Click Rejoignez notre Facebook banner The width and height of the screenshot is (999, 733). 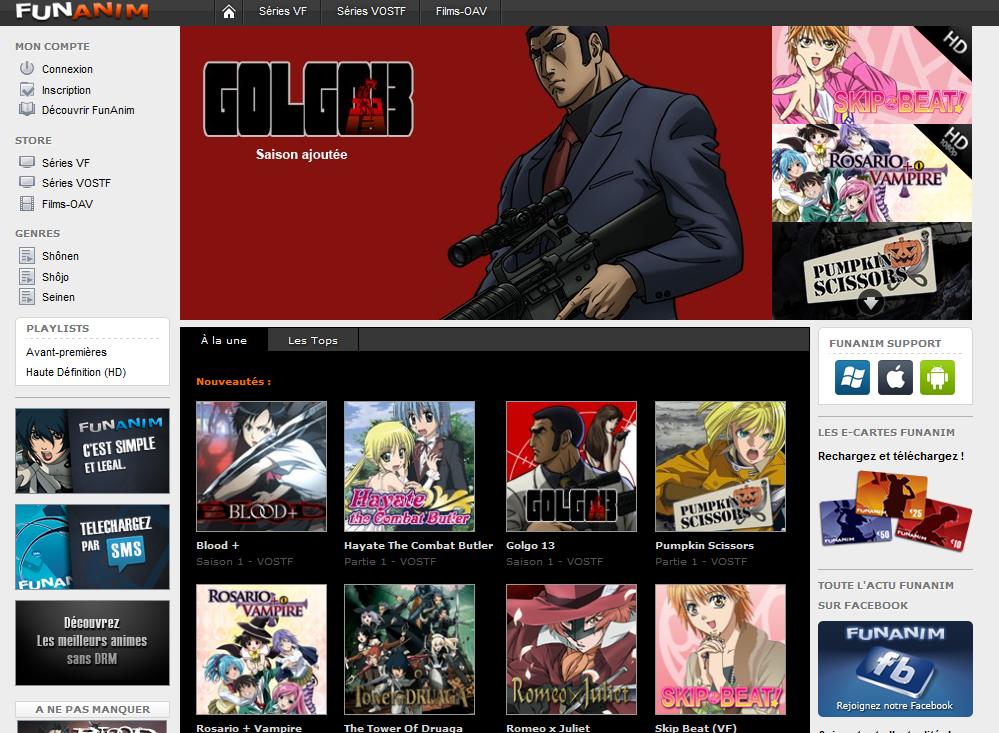[x=895, y=669]
